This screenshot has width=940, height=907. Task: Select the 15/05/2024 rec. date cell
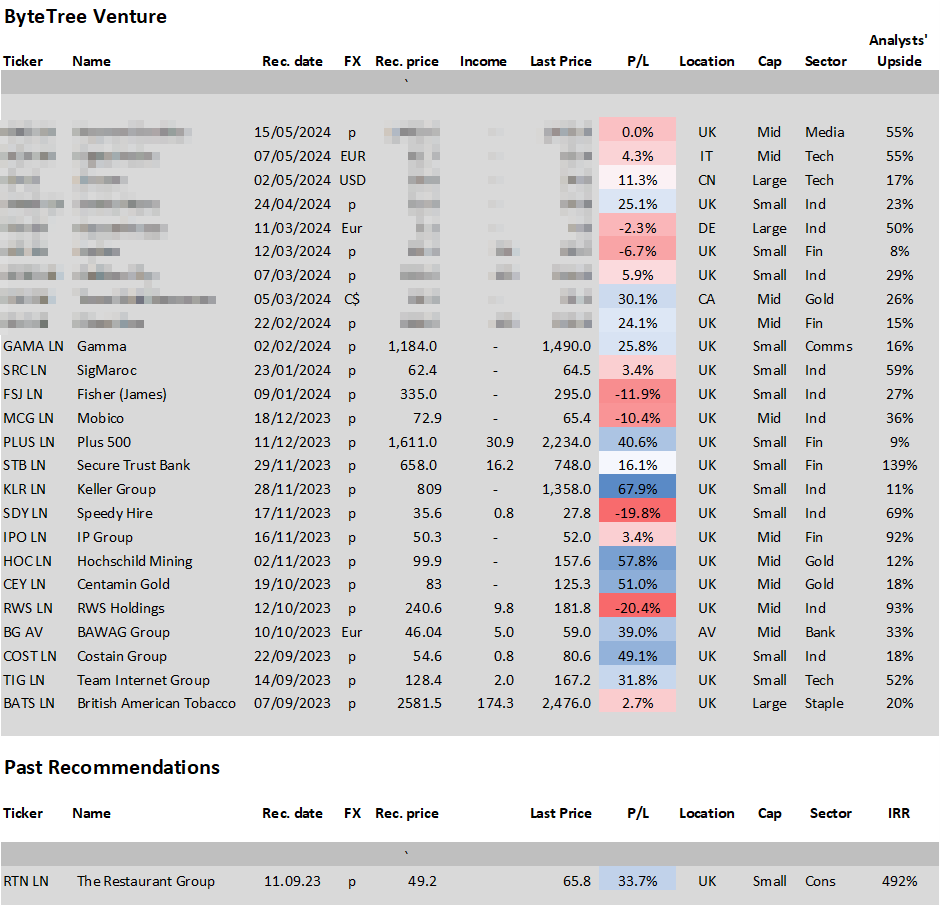point(292,132)
